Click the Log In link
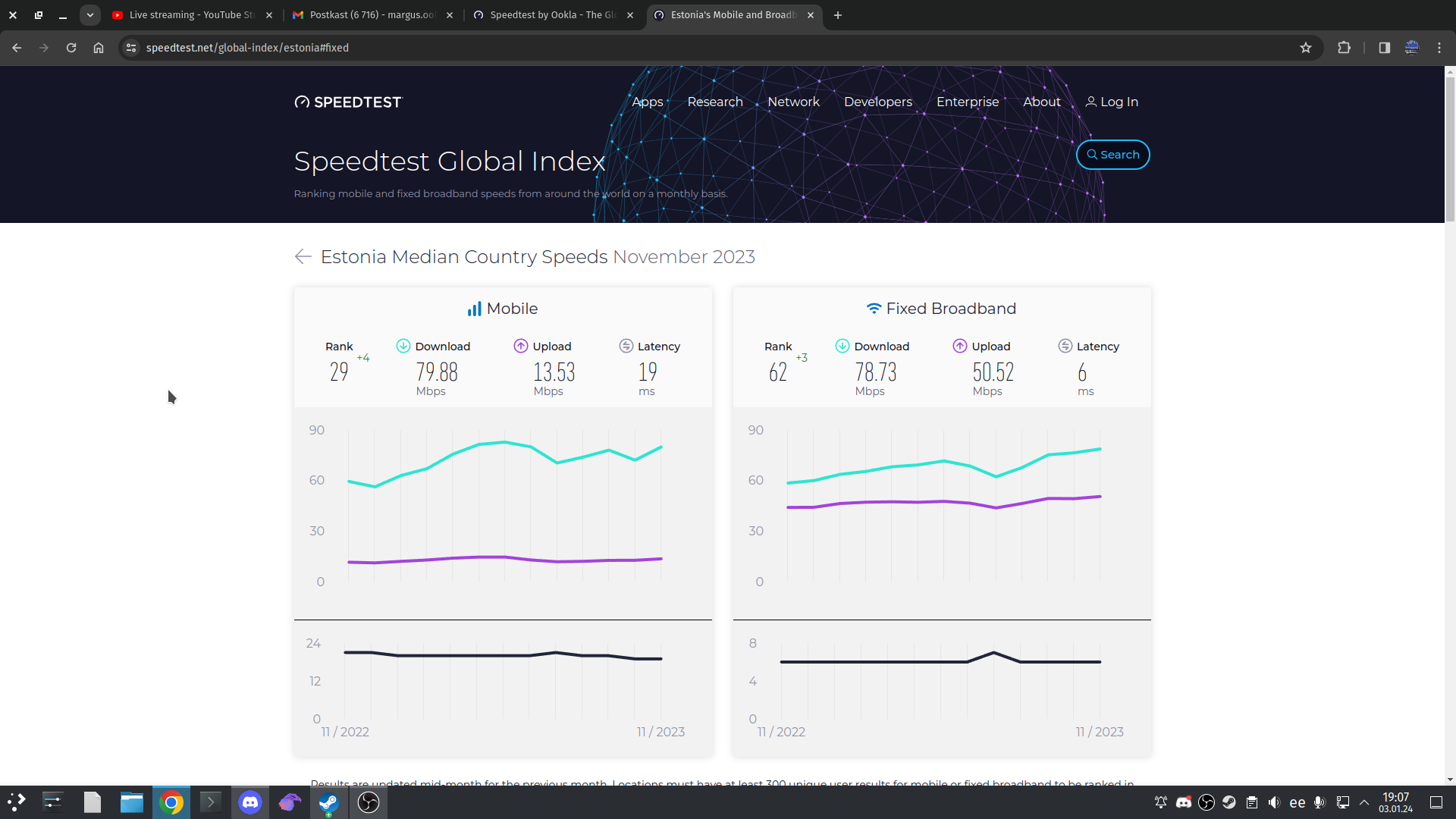The image size is (1456, 819). [x=1112, y=102]
